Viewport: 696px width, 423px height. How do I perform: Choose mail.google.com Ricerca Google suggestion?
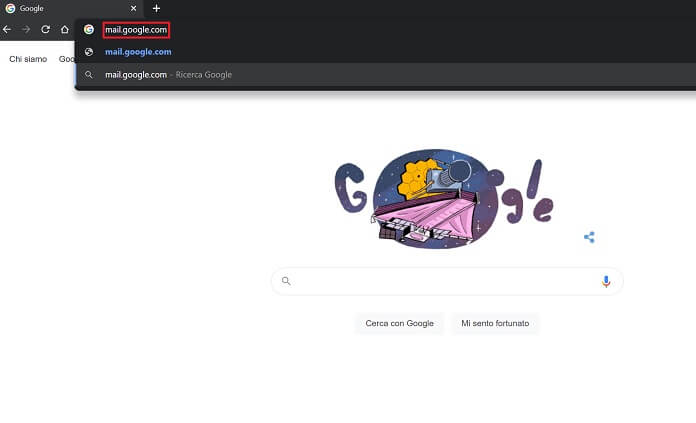point(385,75)
